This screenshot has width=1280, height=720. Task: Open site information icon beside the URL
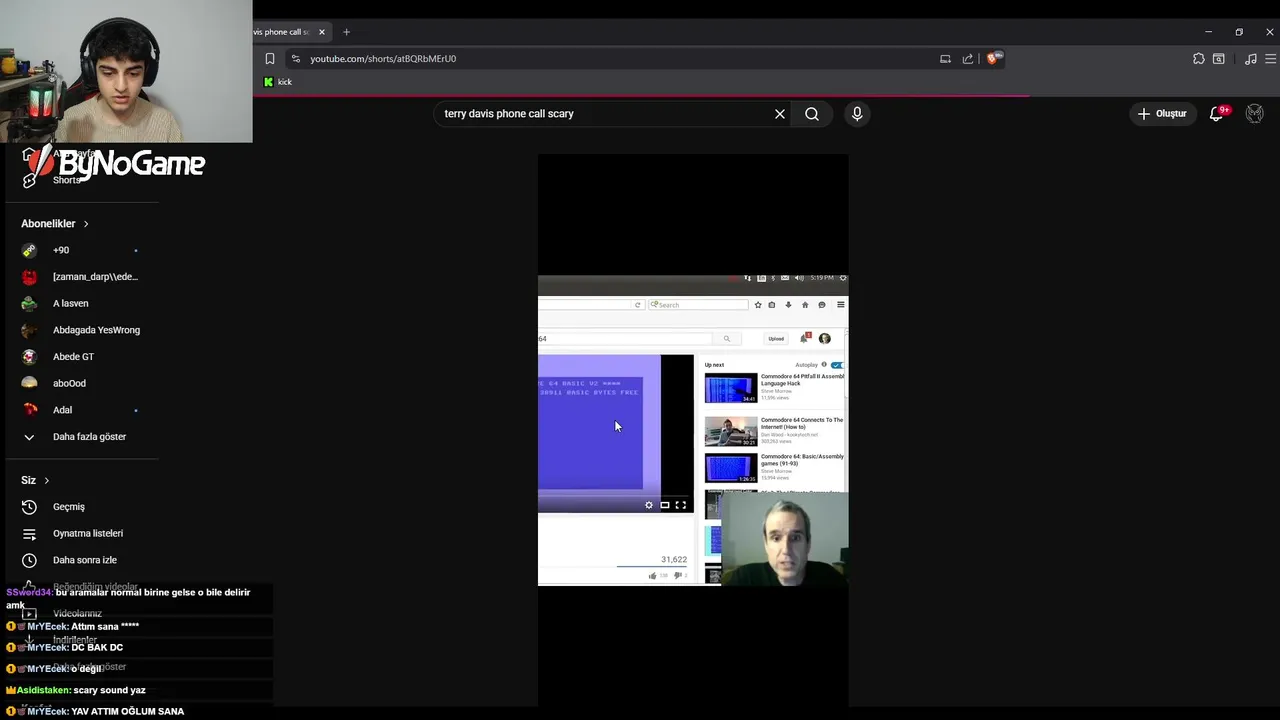295,59
